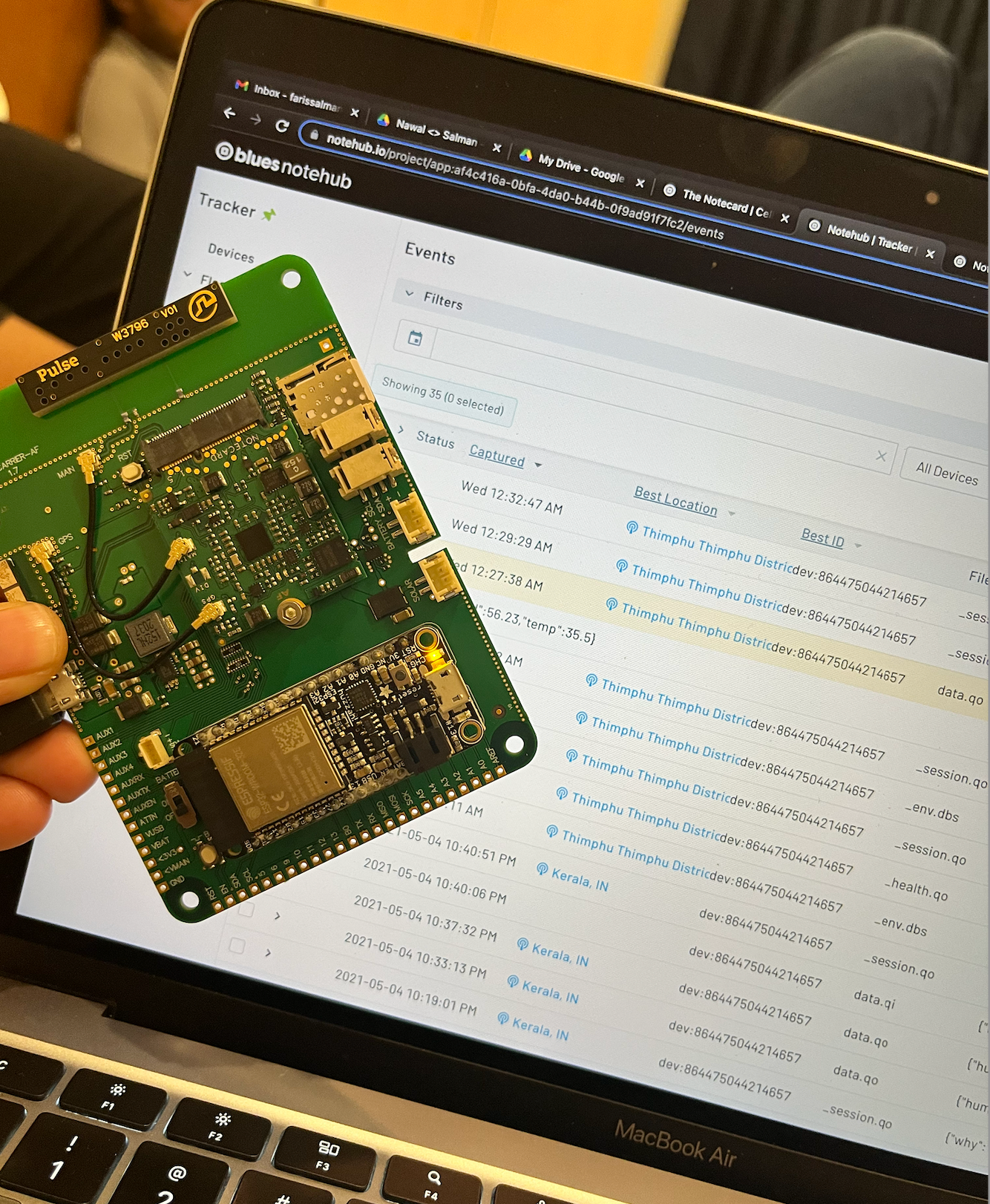
Task: Click location icon of 12:32:47 AM event
Action: (x=632, y=528)
